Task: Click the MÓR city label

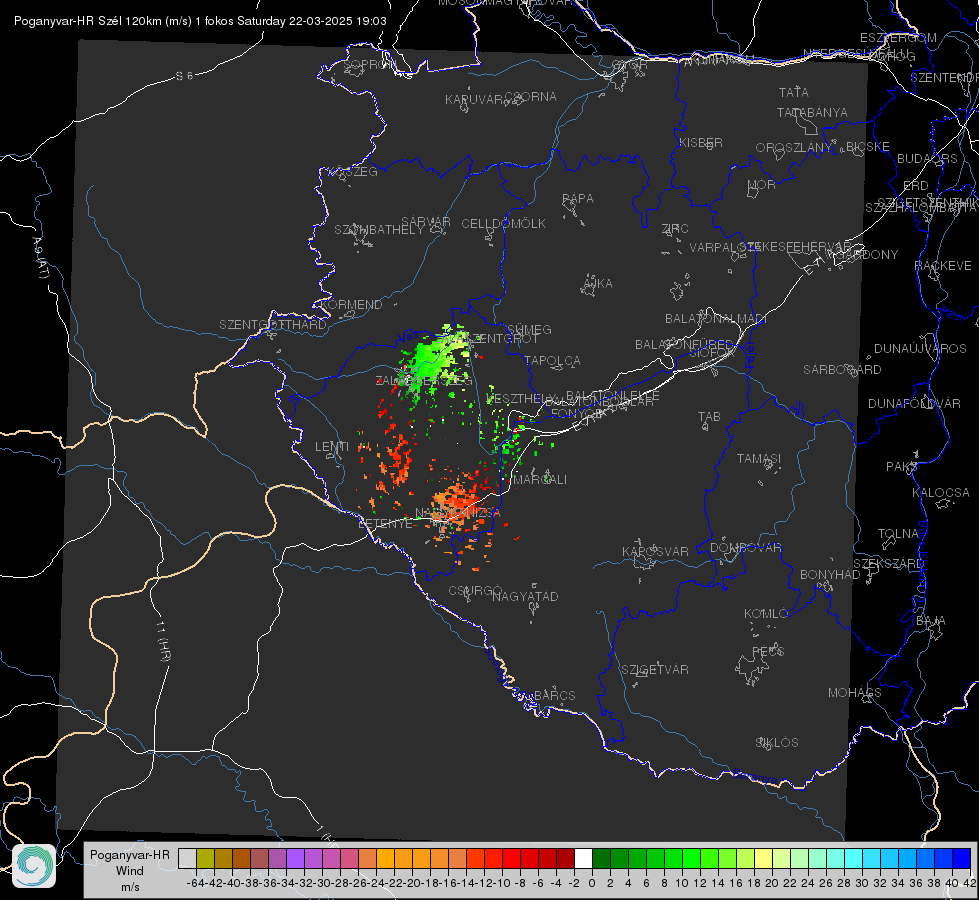Action: pos(762,185)
